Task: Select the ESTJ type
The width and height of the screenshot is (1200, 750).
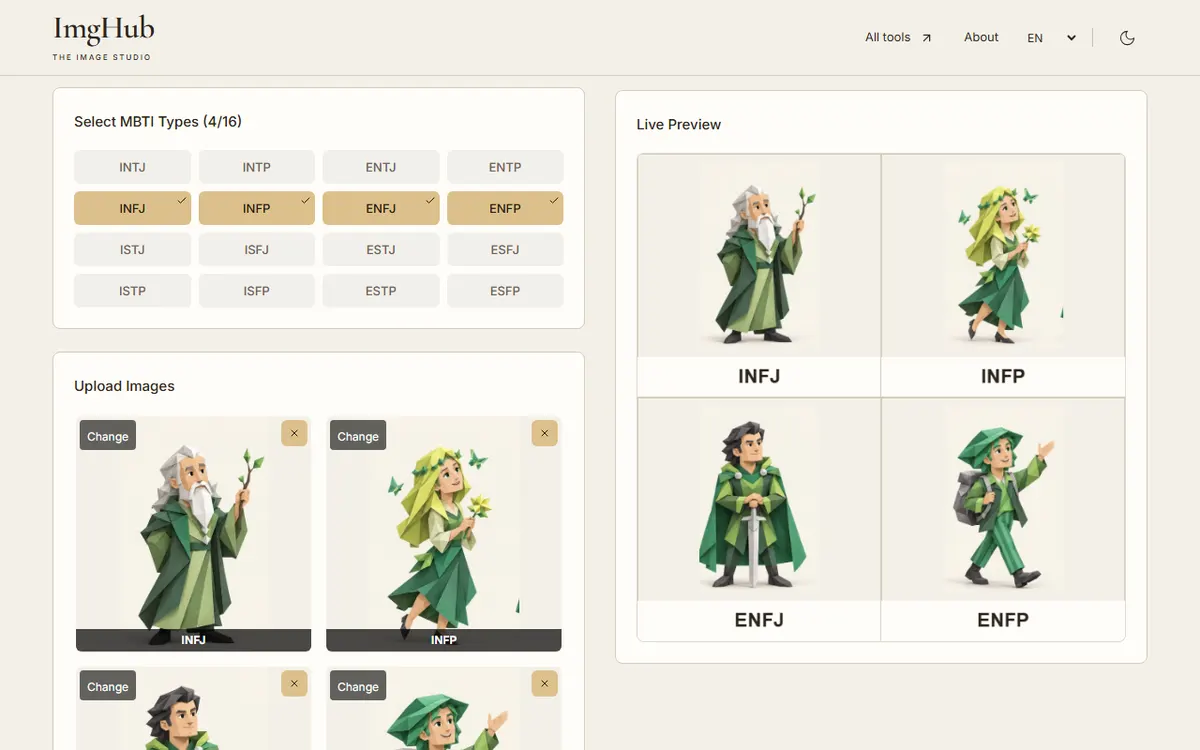Action: click(381, 250)
